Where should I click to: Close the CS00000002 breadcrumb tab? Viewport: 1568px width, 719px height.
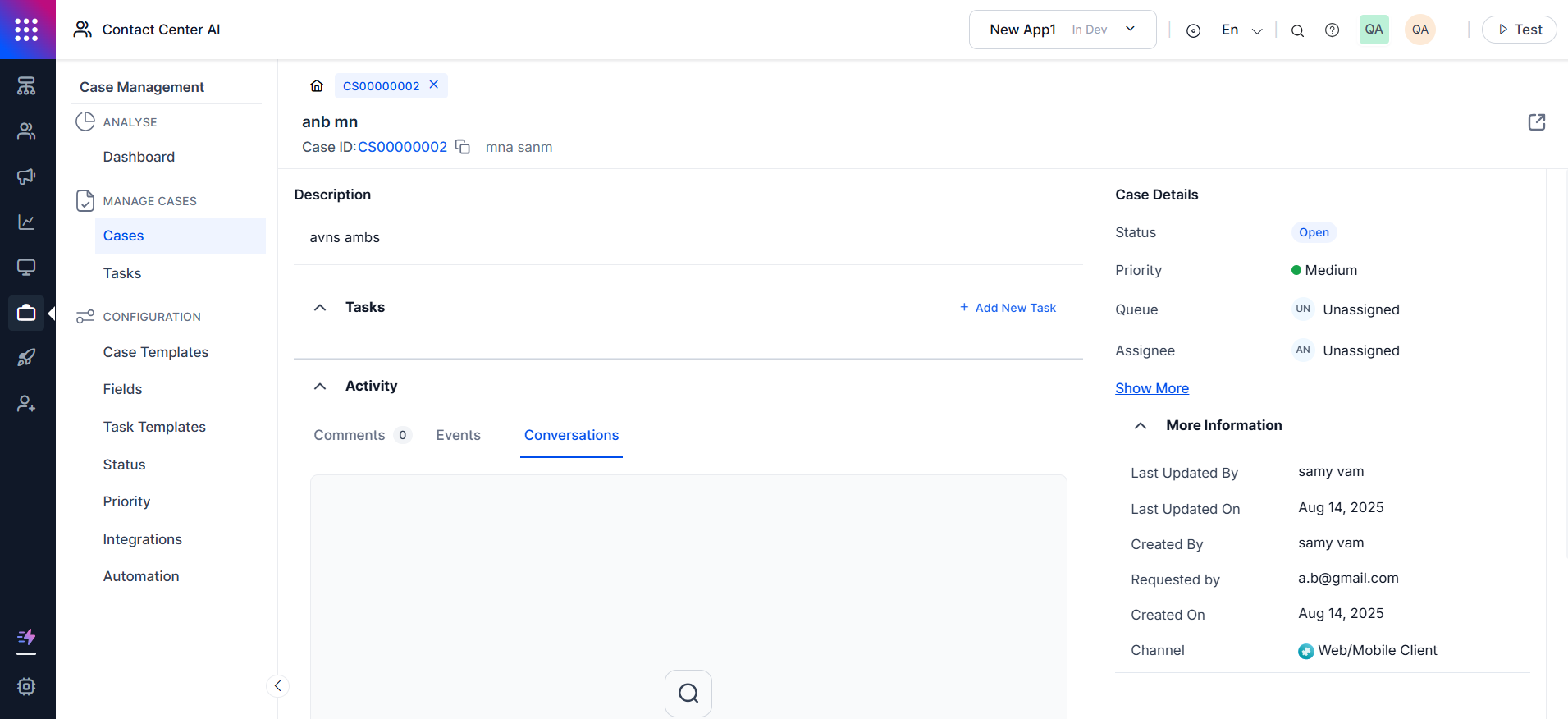pos(434,85)
